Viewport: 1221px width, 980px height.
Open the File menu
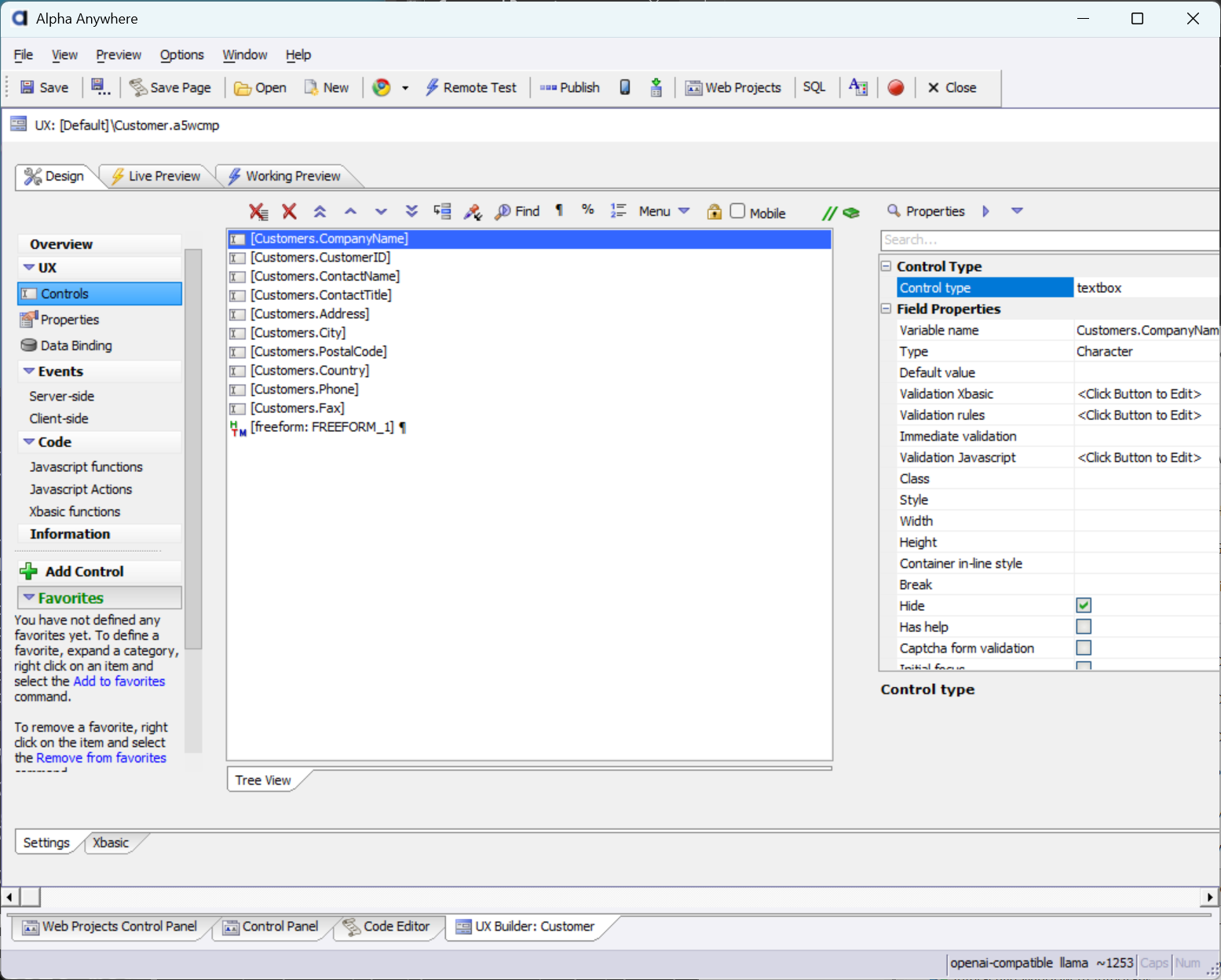coord(24,55)
